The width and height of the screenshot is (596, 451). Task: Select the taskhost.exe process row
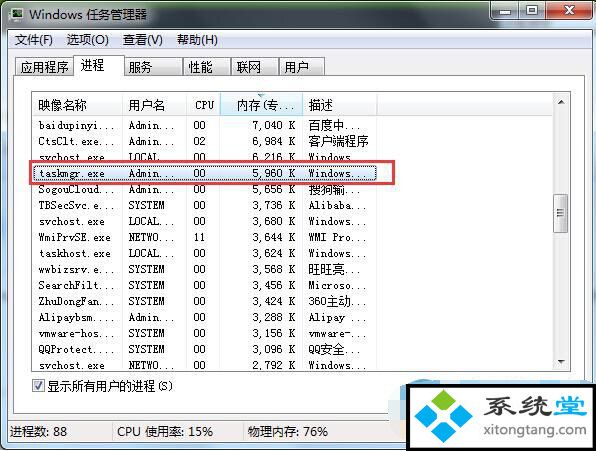(204, 253)
